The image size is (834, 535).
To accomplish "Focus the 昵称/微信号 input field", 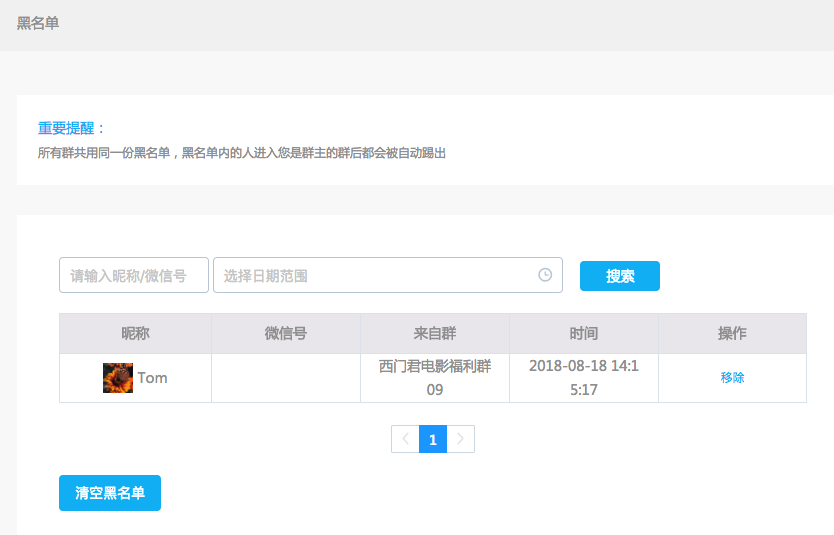I will (134, 275).
